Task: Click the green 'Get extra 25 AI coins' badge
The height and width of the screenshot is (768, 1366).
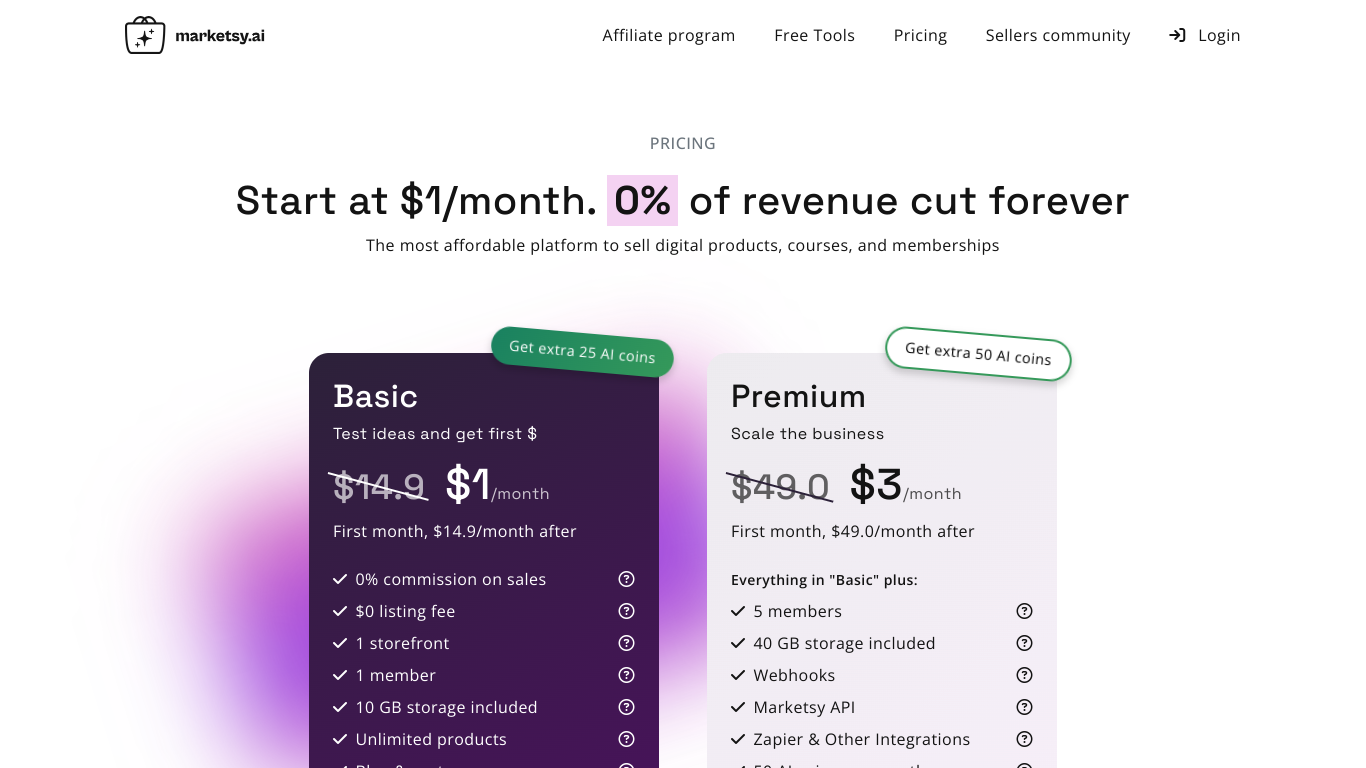Action: [582, 351]
